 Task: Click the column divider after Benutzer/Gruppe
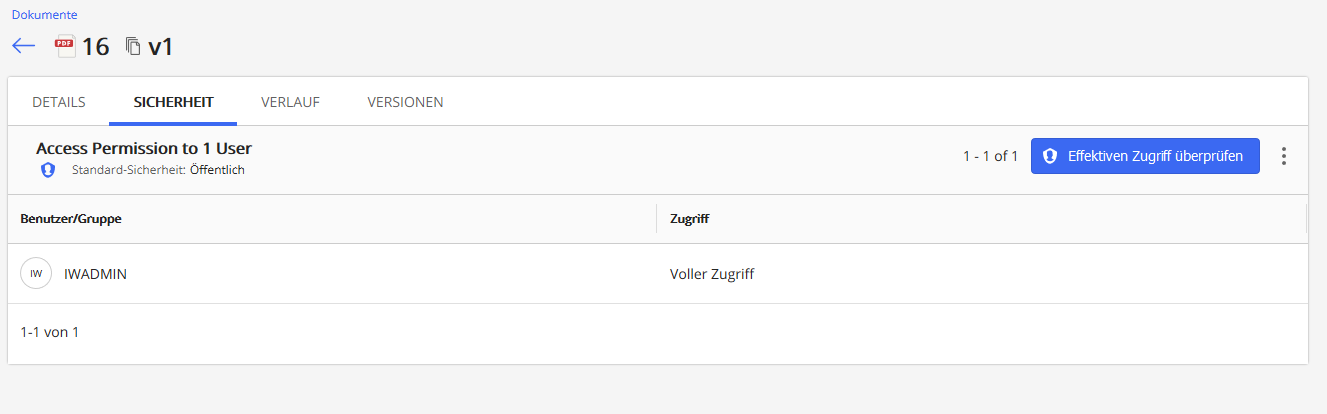tap(657, 219)
